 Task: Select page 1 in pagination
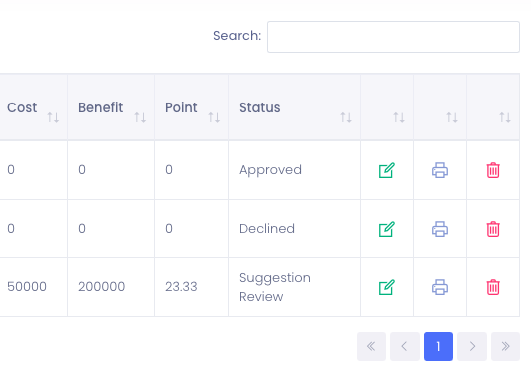click(438, 346)
